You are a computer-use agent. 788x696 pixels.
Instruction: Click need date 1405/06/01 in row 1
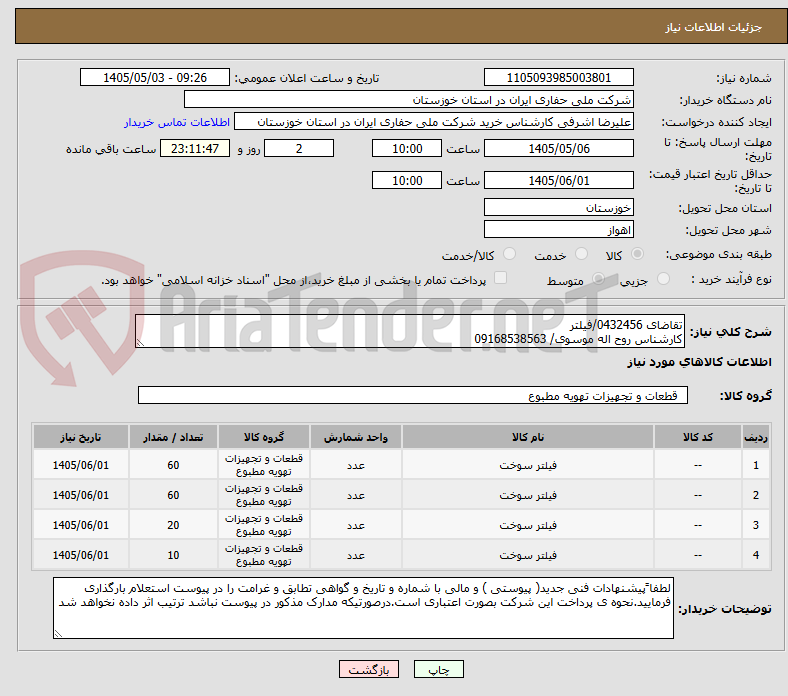pos(81,465)
